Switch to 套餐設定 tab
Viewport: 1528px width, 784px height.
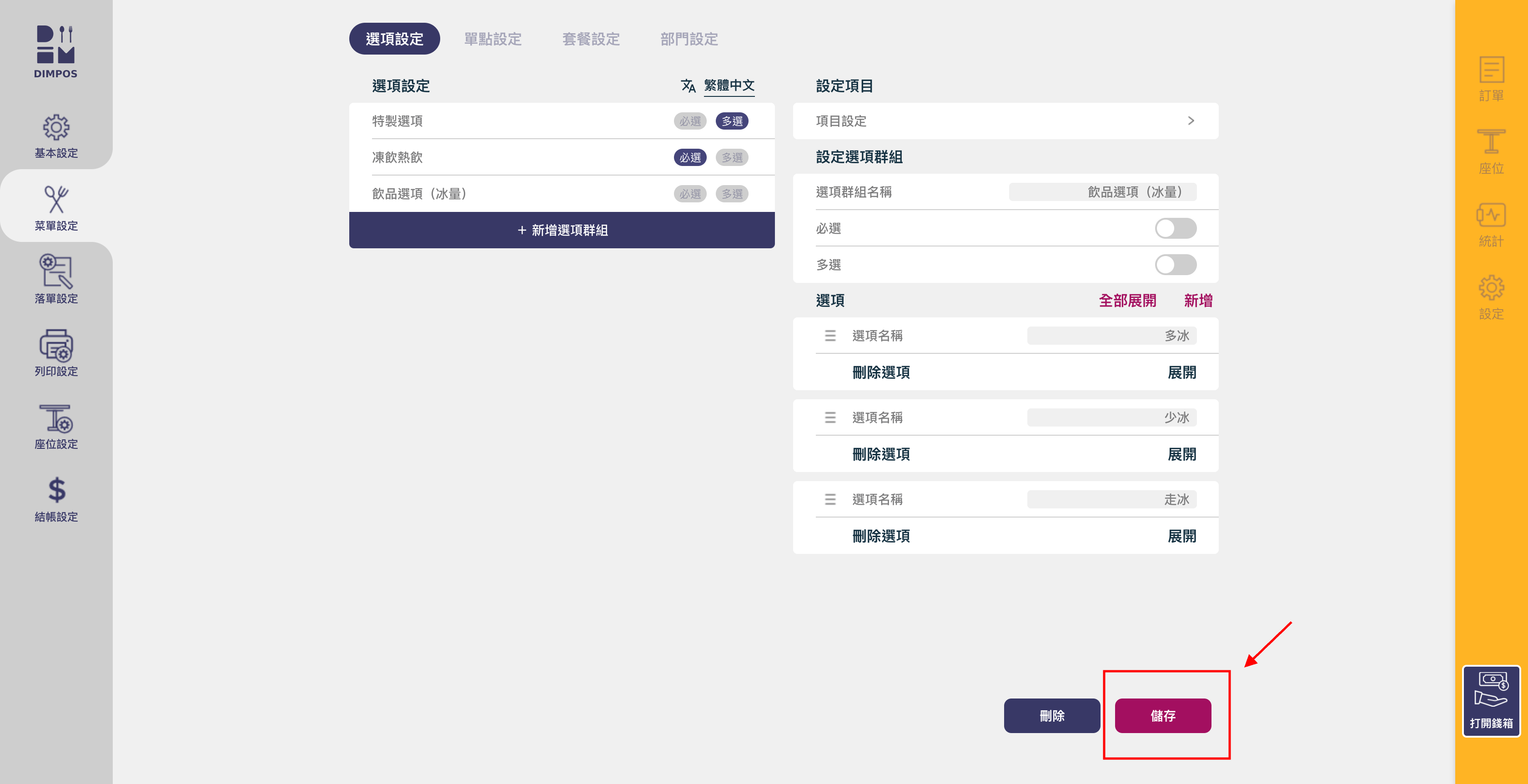(x=591, y=39)
